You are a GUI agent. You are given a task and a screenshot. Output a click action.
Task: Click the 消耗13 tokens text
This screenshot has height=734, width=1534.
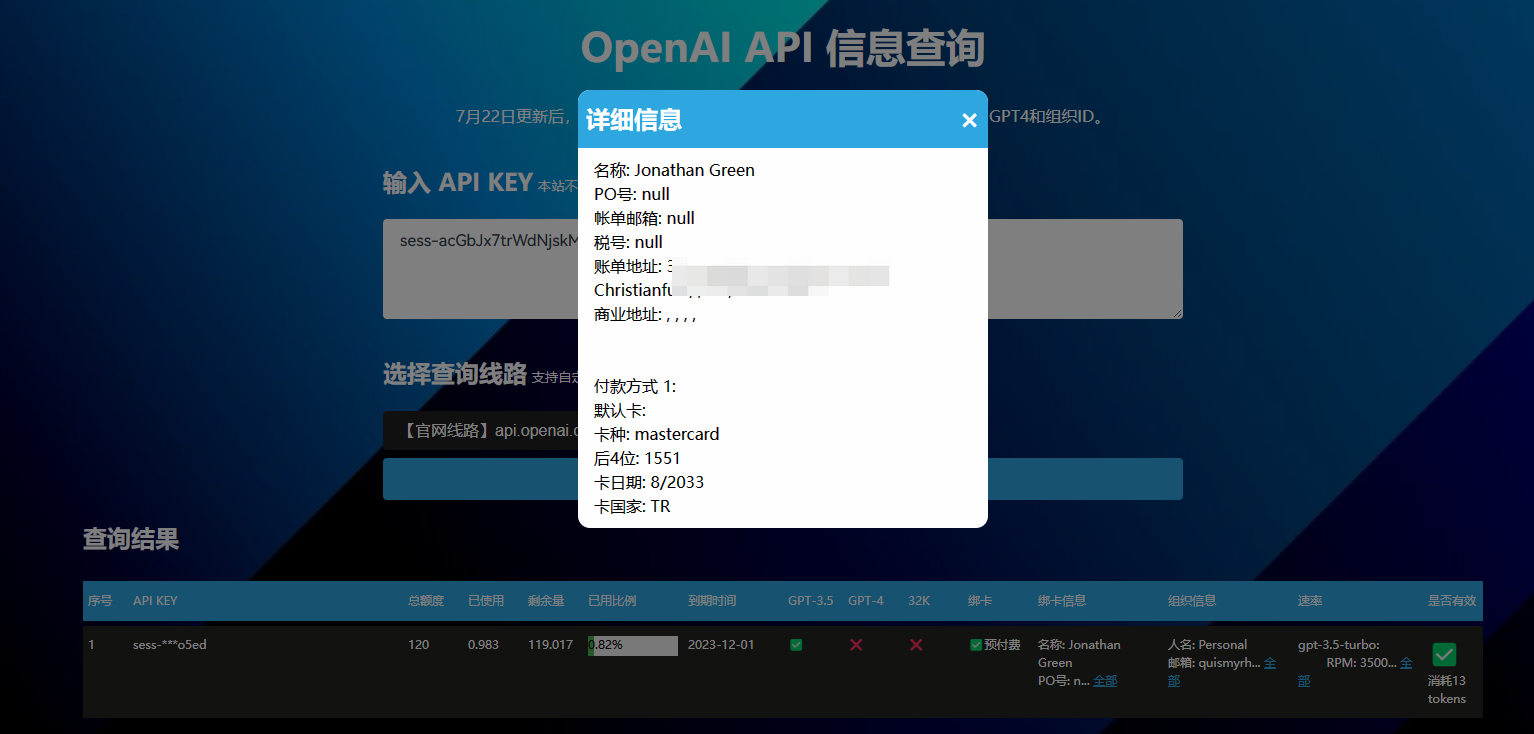[x=1447, y=689]
